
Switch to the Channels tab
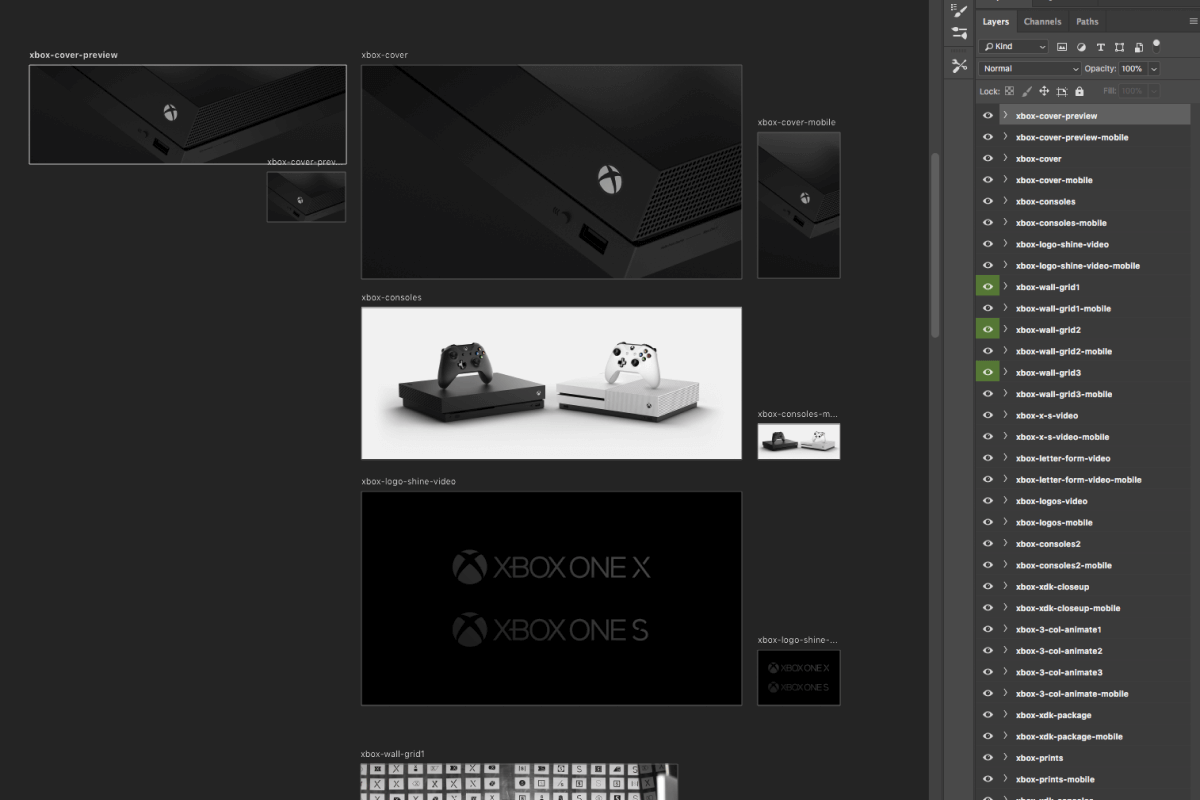click(x=1042, y=21)
